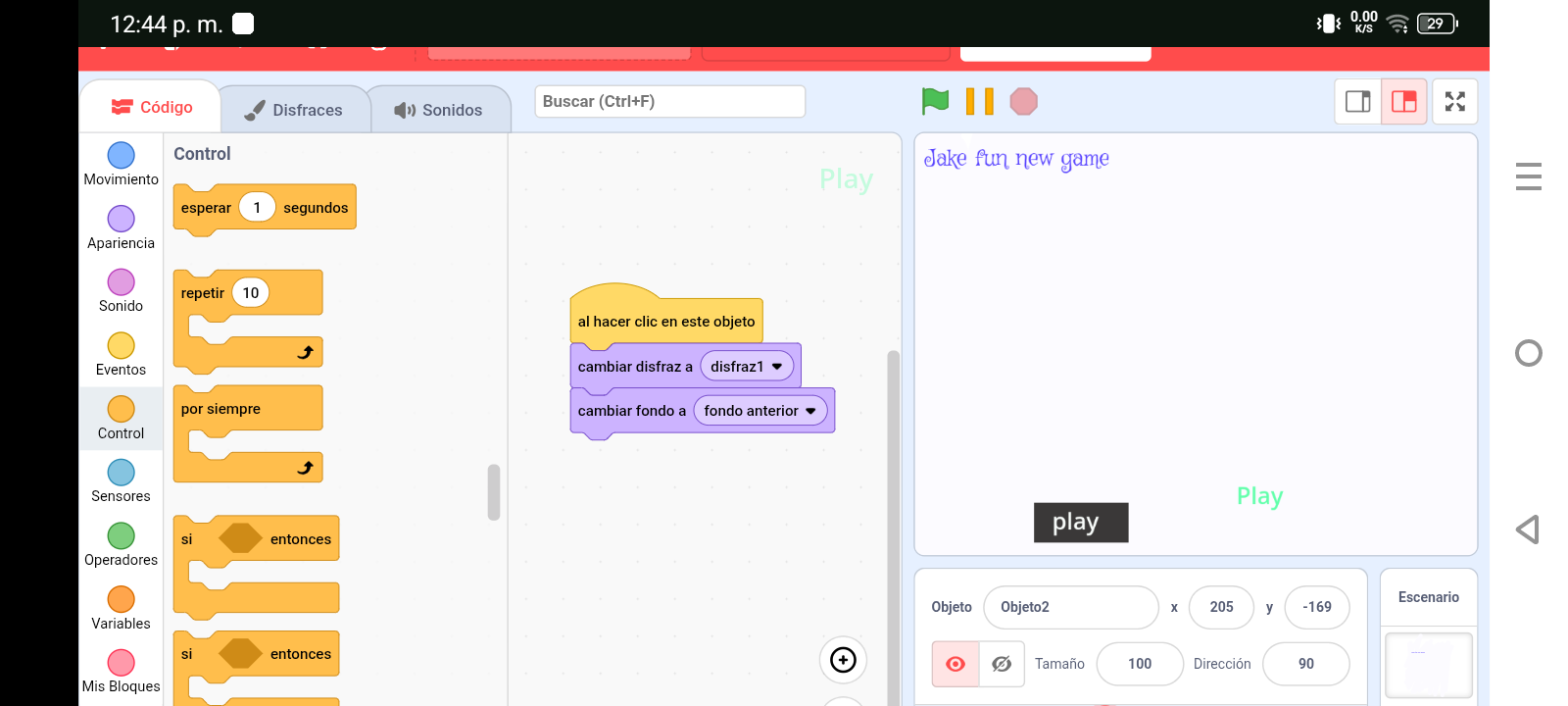Image resolution: width=1568 pixels, height=706 pixels.
Task: Click the Tamaño field 100
Action: (x=1140, y=664)
